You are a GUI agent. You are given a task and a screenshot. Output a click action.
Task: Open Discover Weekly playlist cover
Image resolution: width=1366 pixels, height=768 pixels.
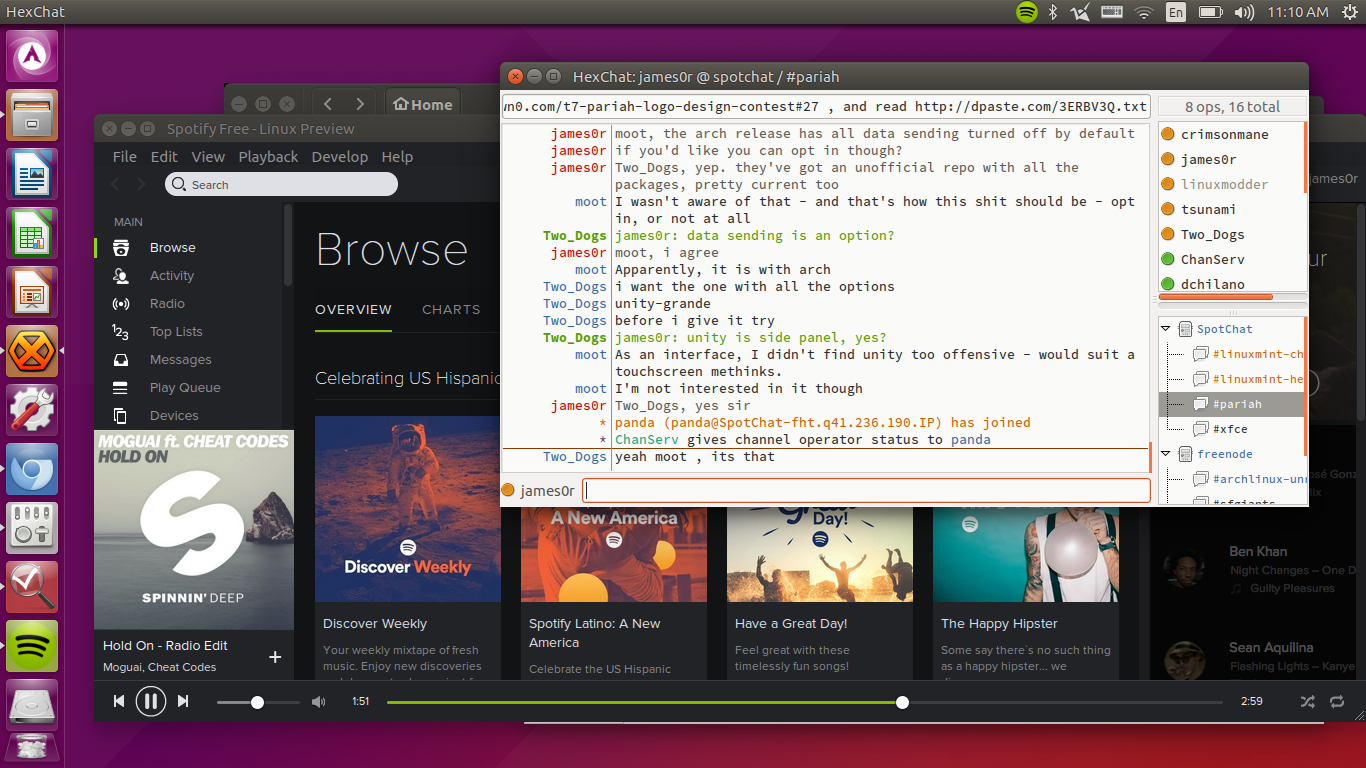coord(408,509)
